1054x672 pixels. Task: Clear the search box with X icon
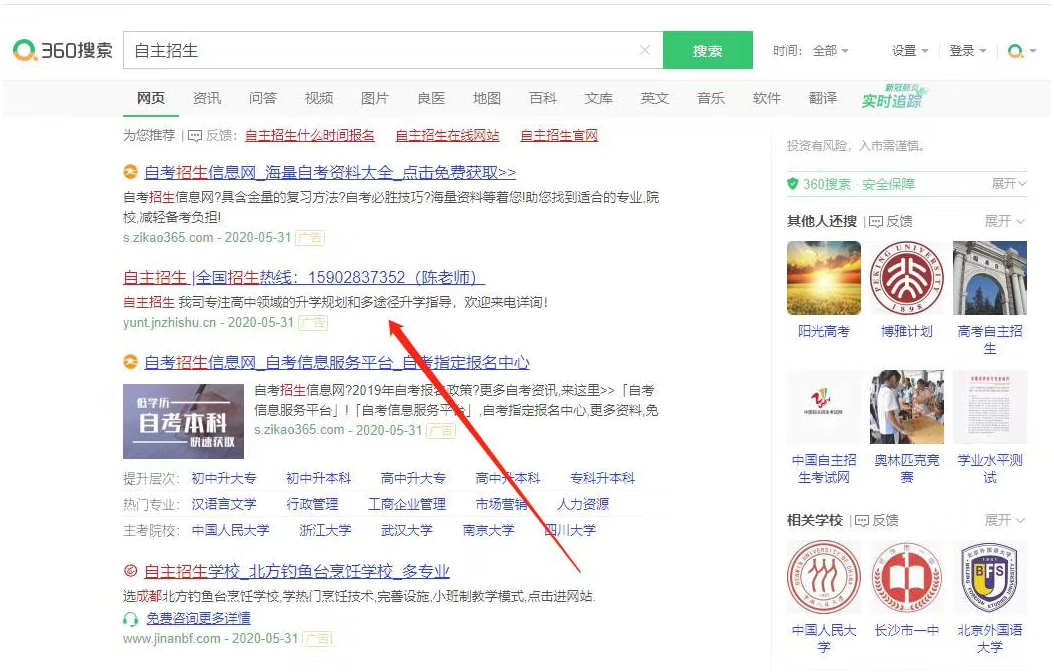tap(645, 50)
